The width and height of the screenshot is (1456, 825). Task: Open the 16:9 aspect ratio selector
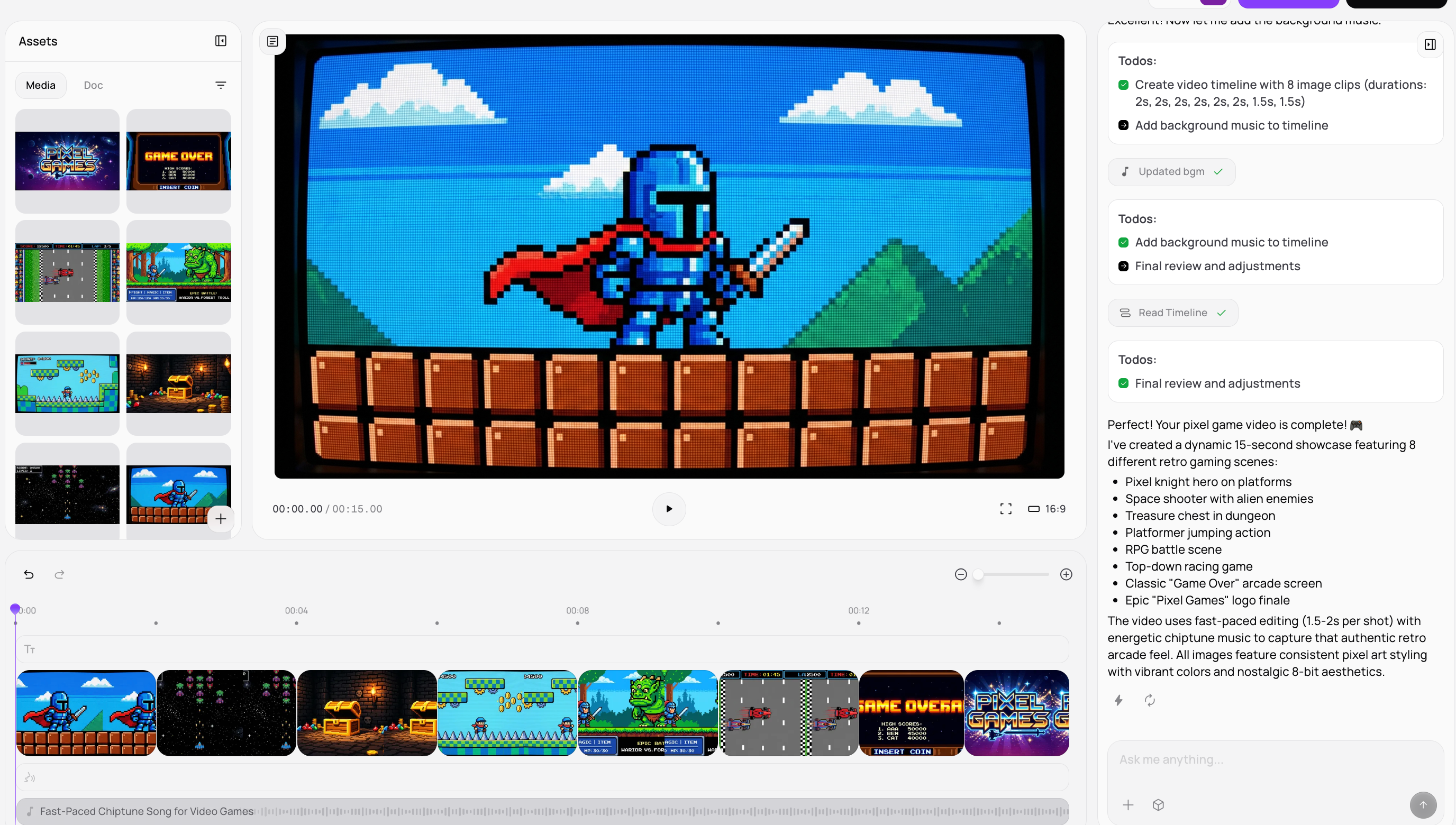[1047, 509]
